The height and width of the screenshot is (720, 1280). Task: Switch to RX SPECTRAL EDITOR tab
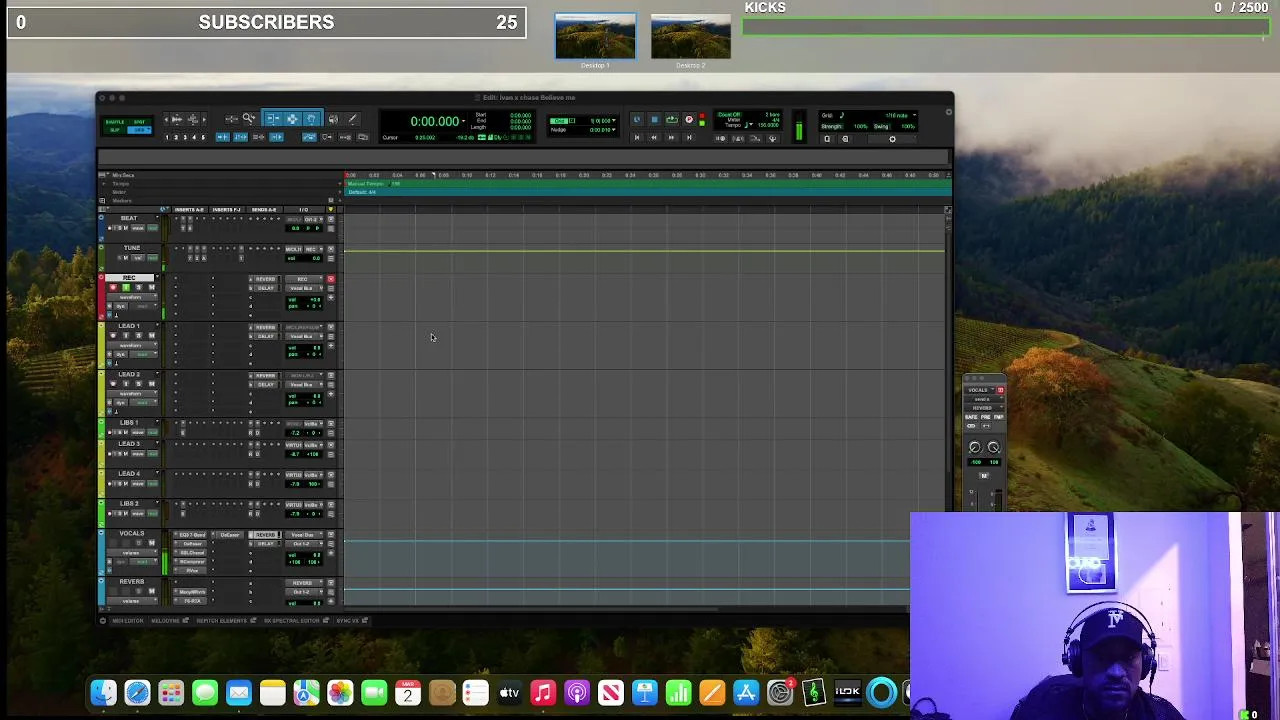[x=292, y=621]
